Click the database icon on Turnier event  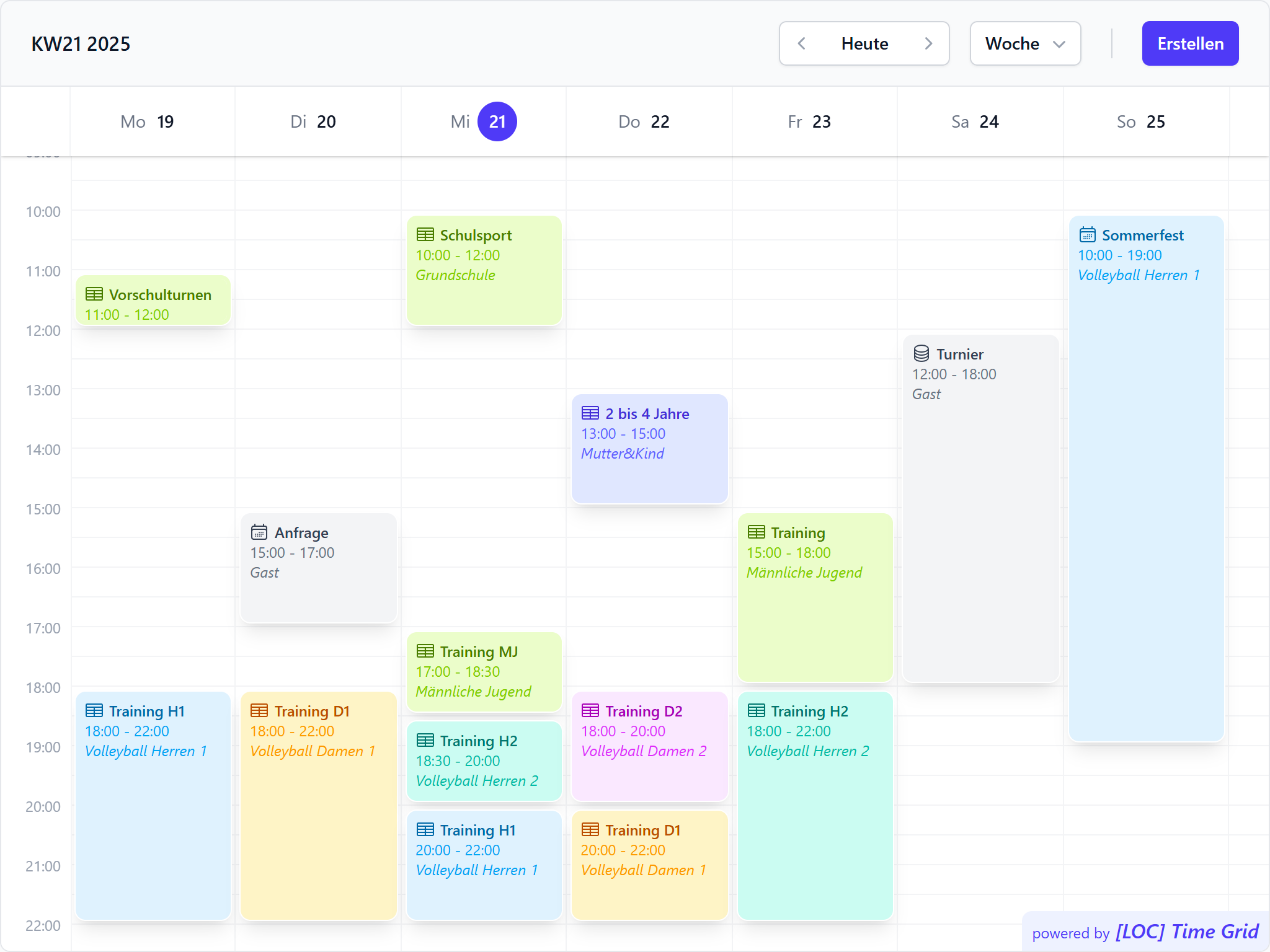pyautogui.click(x=921, y=354)
